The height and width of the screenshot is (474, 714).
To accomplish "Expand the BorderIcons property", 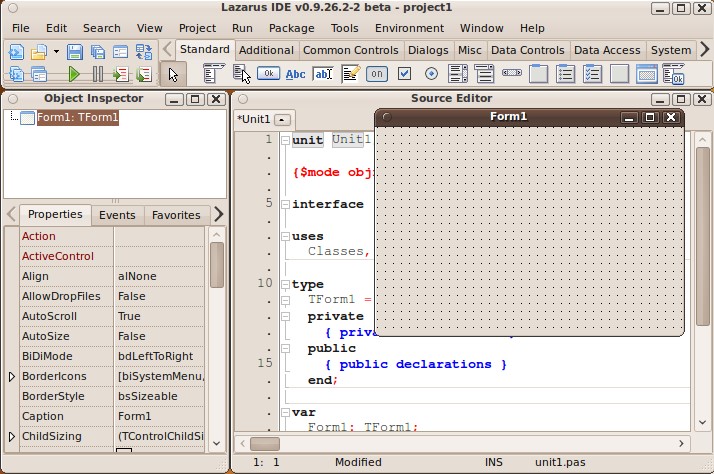I will tap(12, 377).
